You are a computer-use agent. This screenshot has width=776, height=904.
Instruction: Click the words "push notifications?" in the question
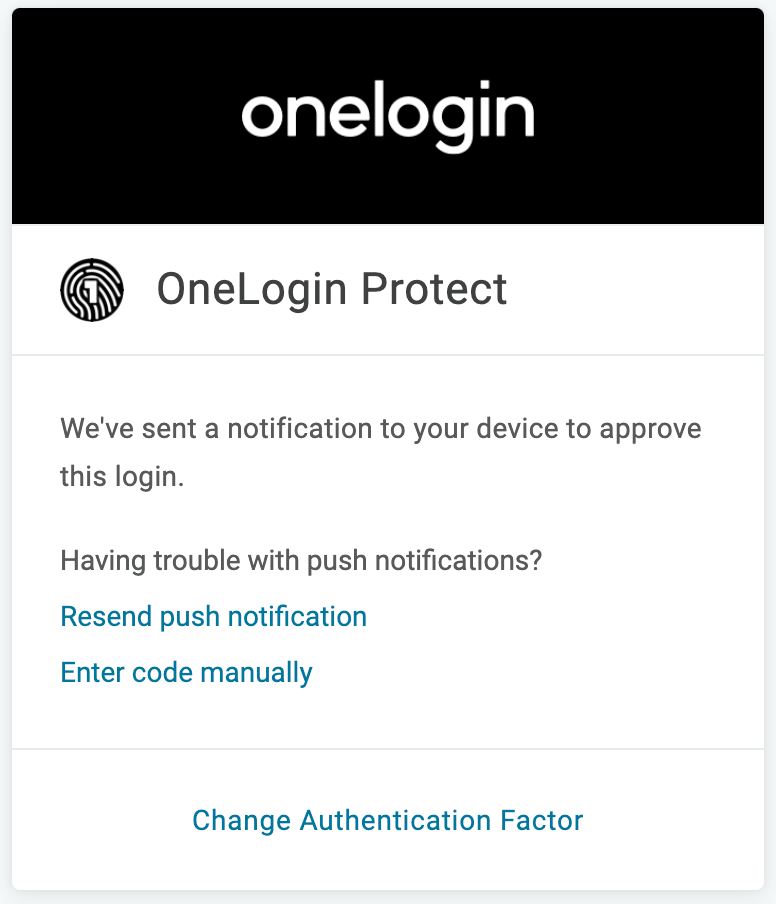pos(424,562)
